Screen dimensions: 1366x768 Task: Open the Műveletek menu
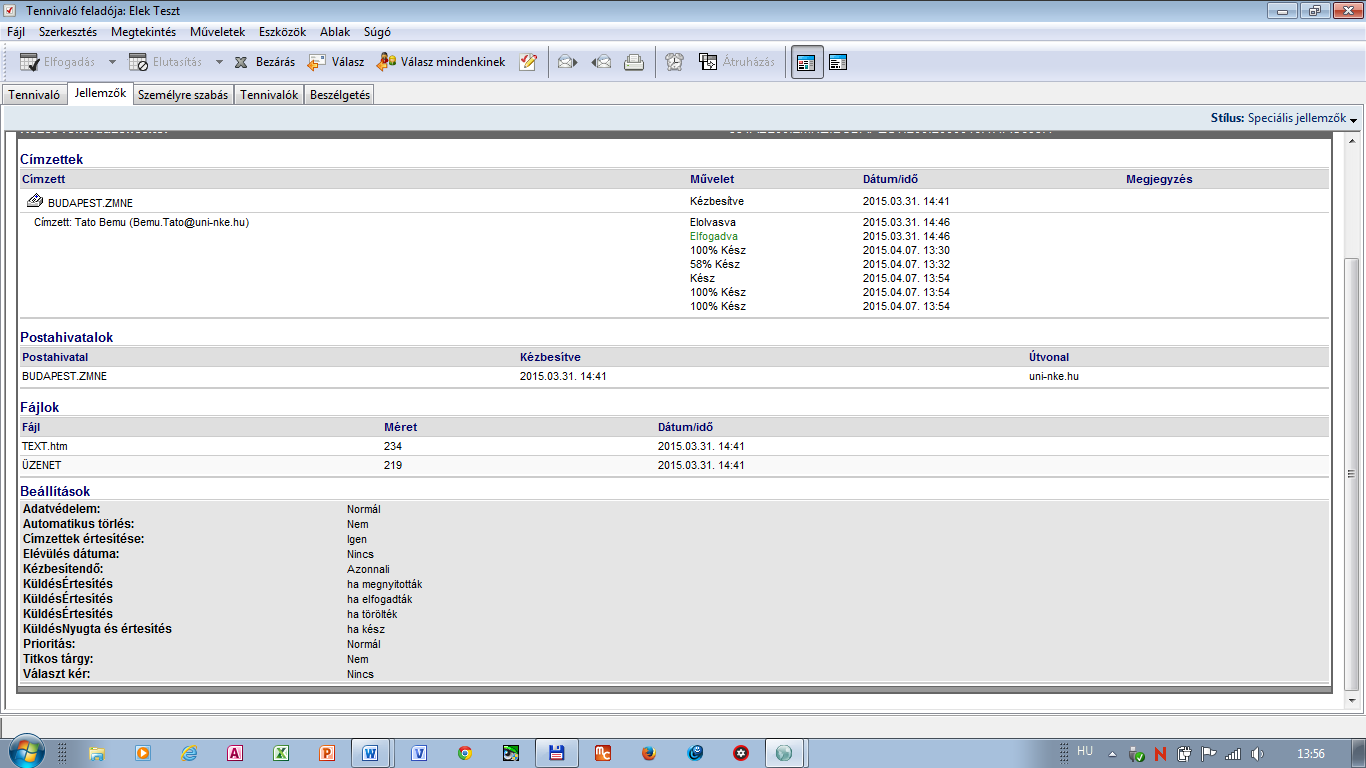[217, 32]
